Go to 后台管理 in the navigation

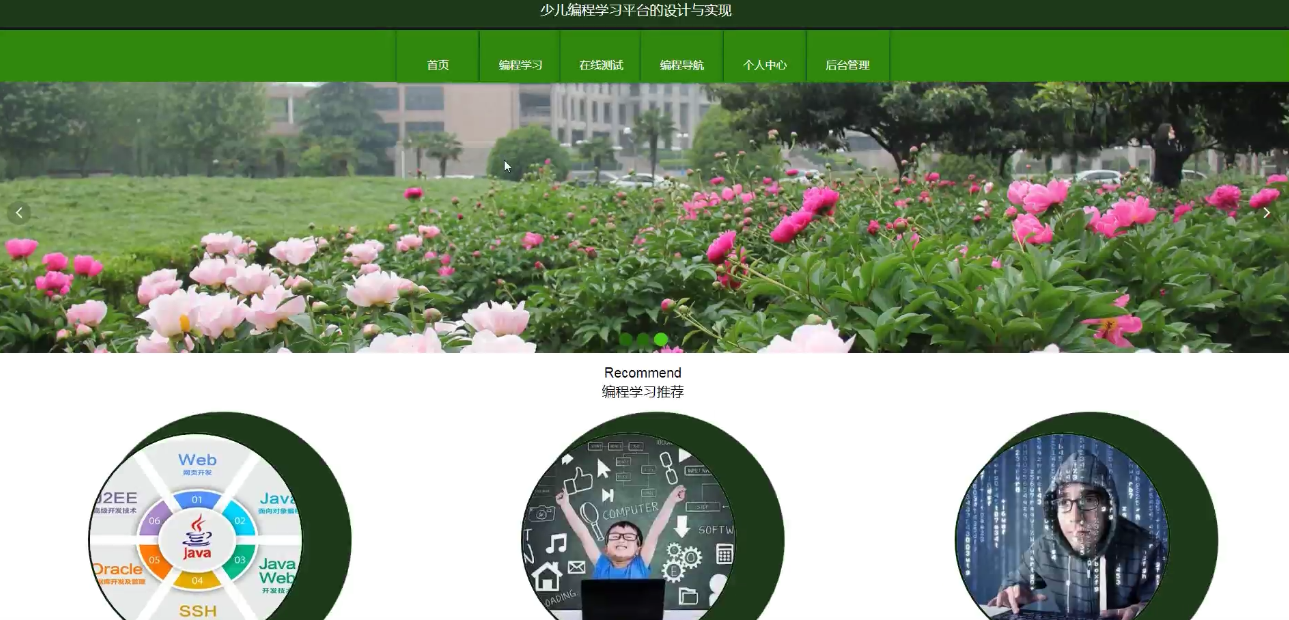(x=848, y=65)
